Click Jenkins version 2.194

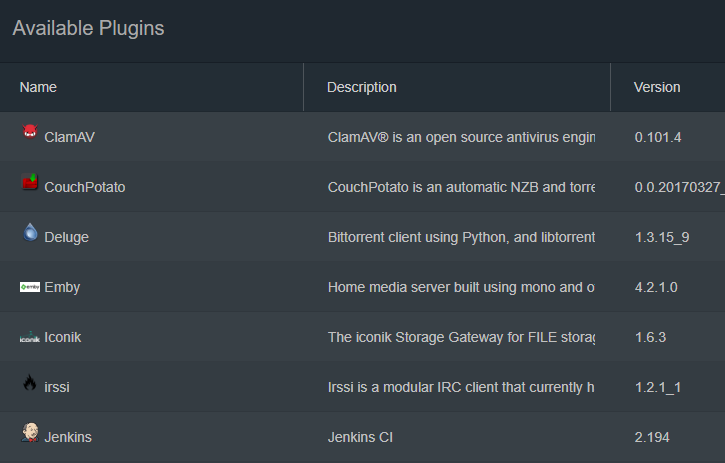coord(652,437)
